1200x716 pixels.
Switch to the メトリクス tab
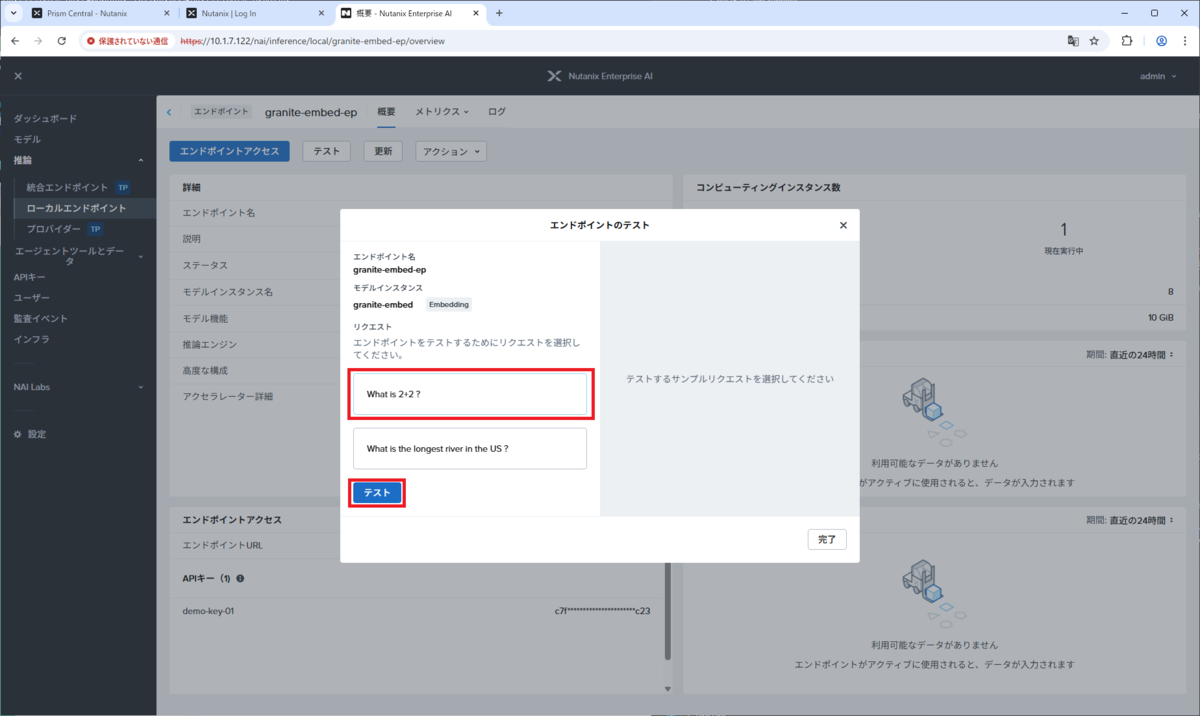[442, 112]
